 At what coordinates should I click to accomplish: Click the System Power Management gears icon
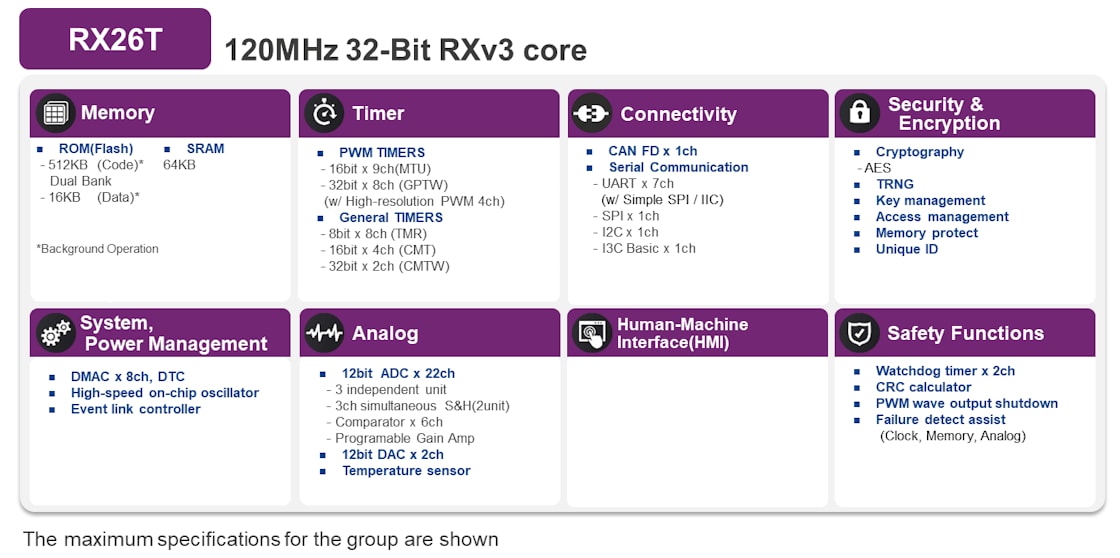tap(55, 333)
